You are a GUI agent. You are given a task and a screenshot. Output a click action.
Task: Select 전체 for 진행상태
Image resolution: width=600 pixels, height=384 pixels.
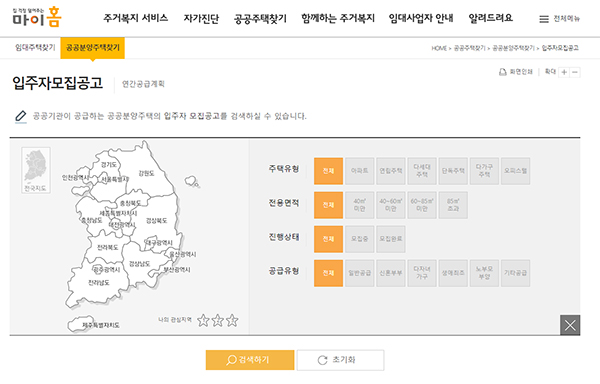pos(328,239)
